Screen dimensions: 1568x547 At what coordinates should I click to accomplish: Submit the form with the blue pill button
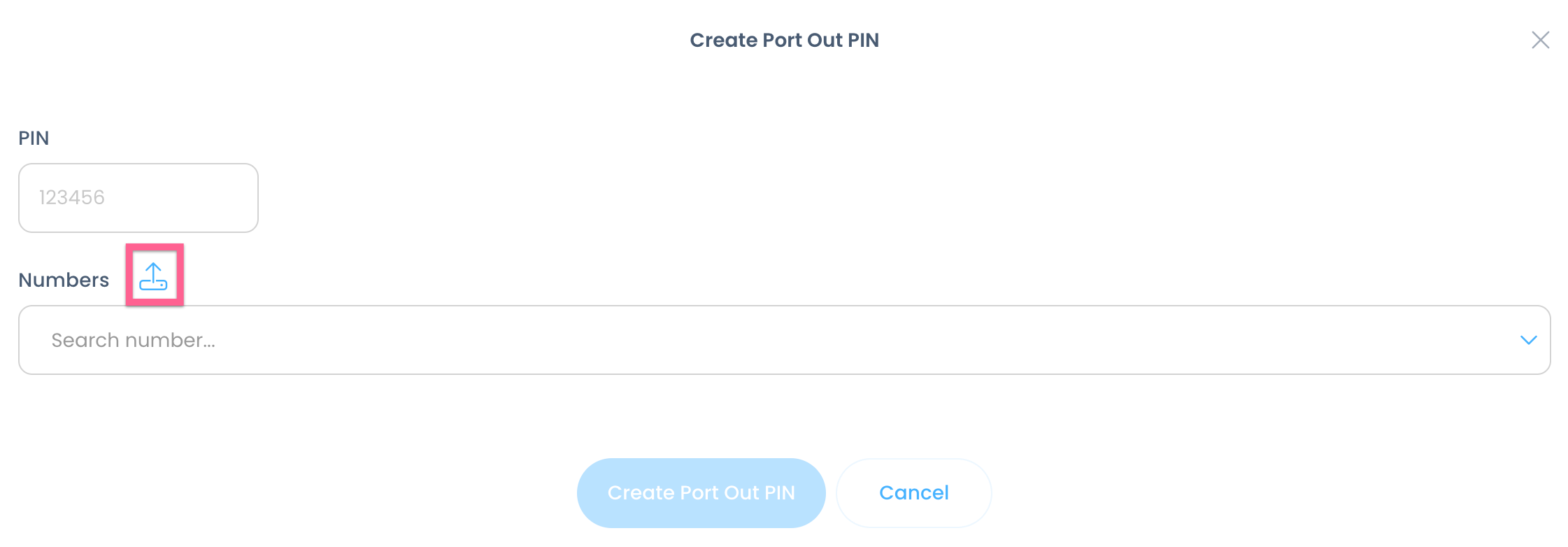pyautogui.click(x=701, y=492)
